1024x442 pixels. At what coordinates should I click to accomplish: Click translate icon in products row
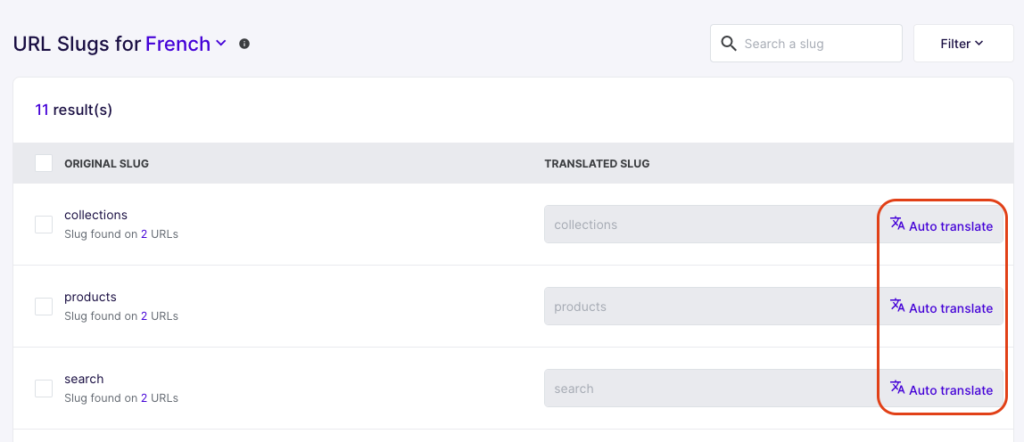[898, 306]
